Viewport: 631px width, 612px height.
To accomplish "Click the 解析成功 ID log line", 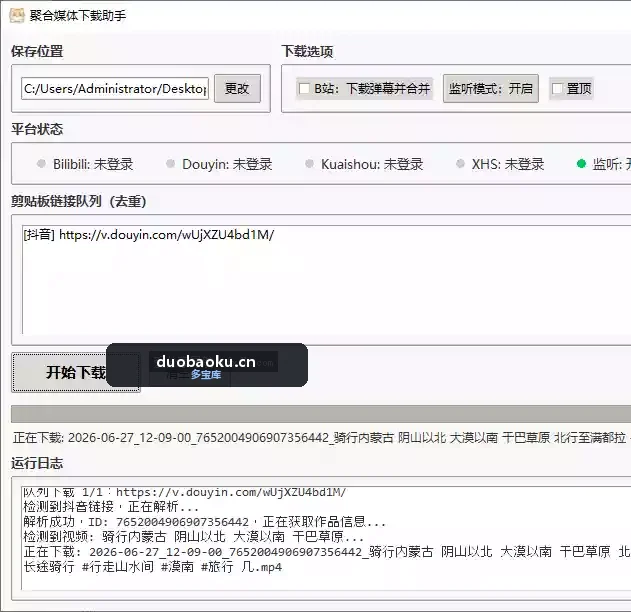I will point(204,522).
